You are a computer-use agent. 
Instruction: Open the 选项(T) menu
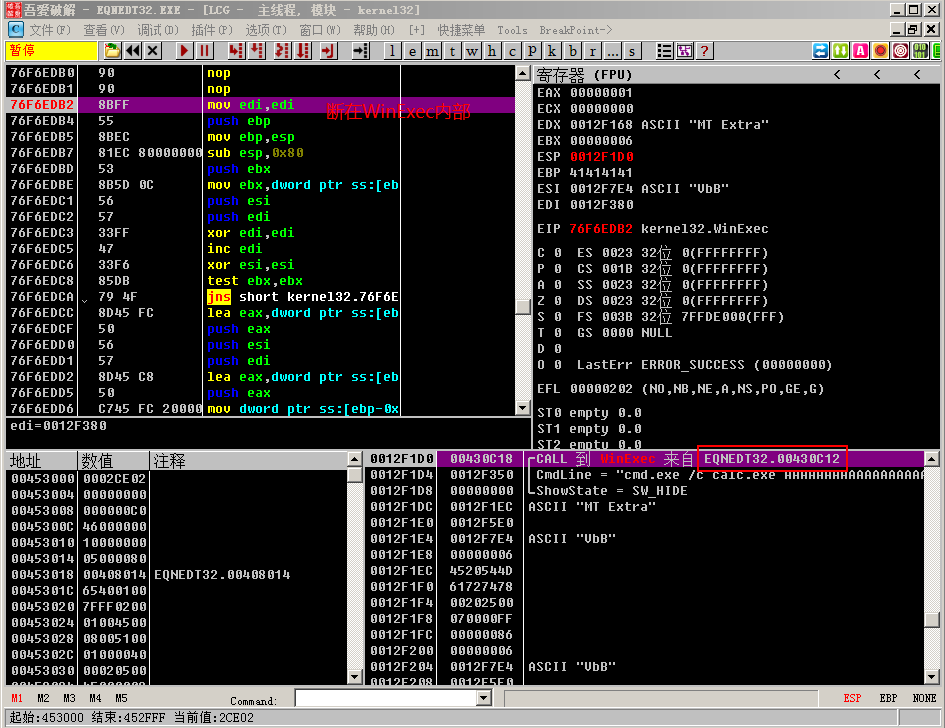coord(266,30)
